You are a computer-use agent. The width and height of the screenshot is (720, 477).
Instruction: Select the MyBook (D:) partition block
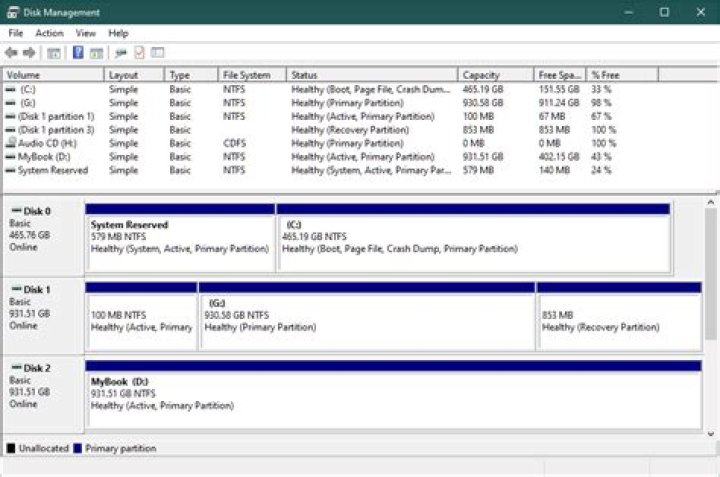pos(394,395)
